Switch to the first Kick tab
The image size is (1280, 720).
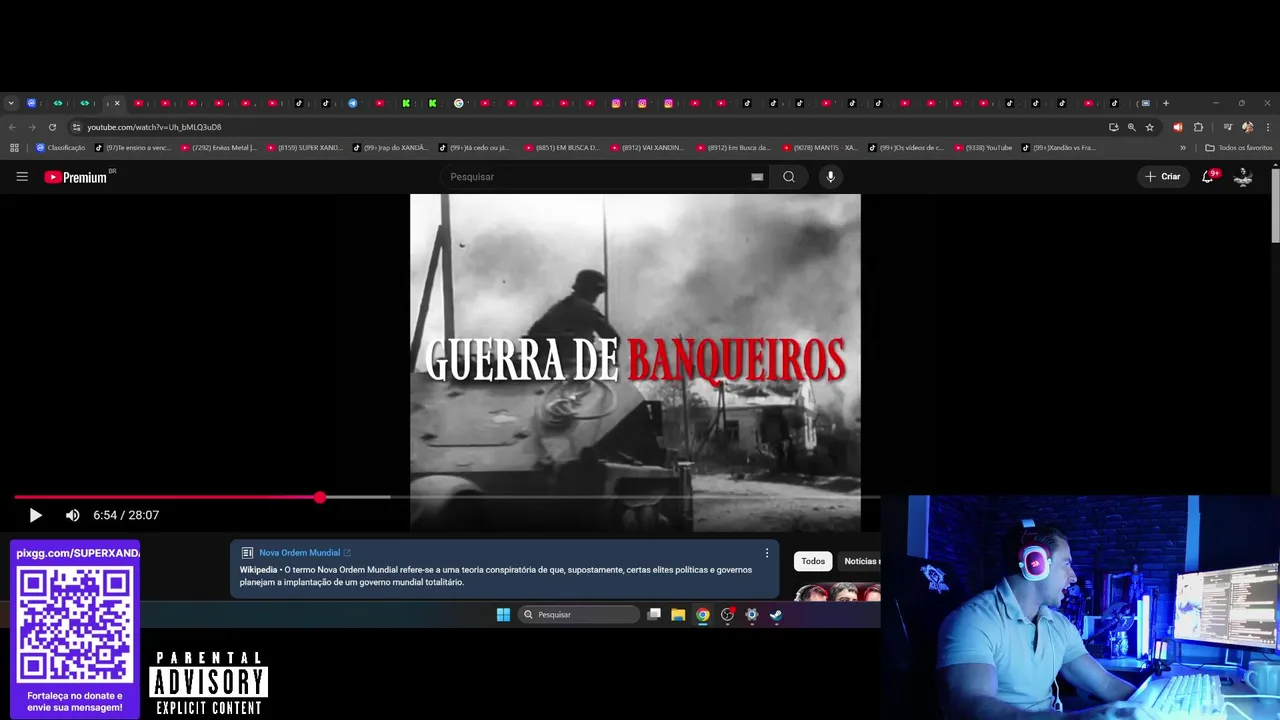coord(406,103)
